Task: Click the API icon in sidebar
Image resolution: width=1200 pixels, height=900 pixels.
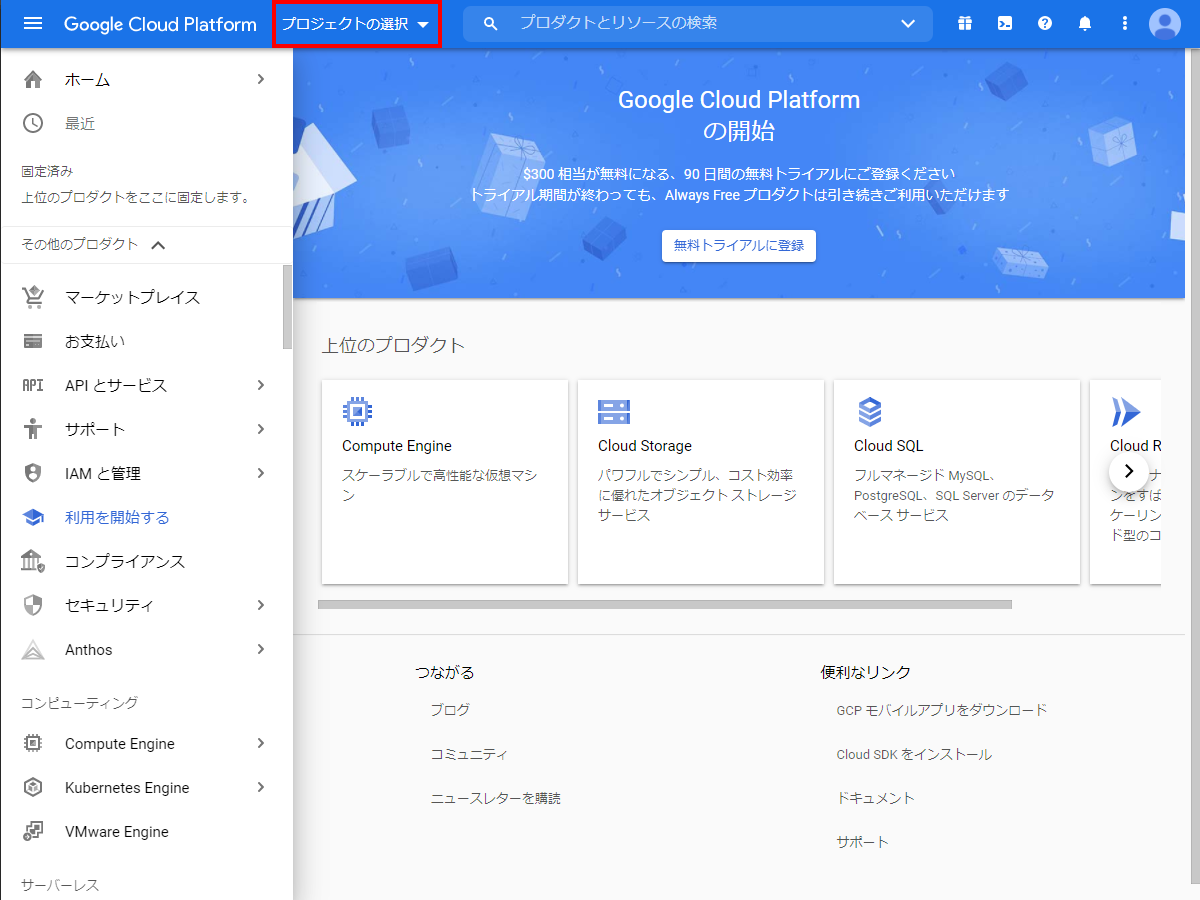Action: click(33, 385)
